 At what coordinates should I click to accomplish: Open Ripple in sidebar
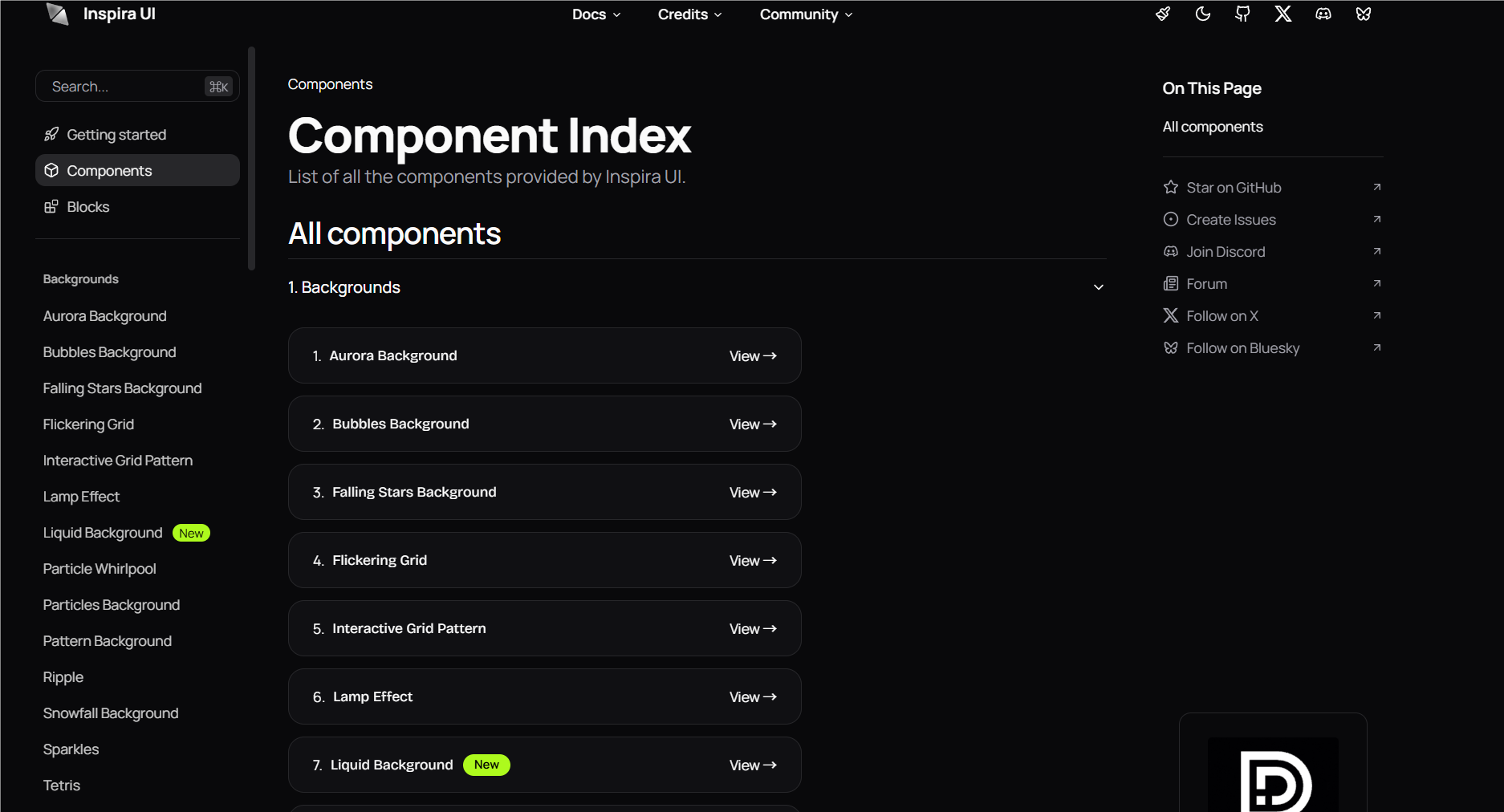tap(63, 677)
